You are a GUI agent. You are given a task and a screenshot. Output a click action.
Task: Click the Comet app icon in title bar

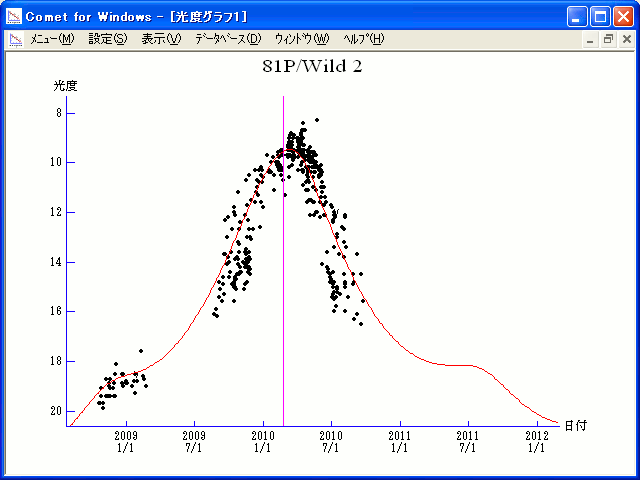pos(14,17)
